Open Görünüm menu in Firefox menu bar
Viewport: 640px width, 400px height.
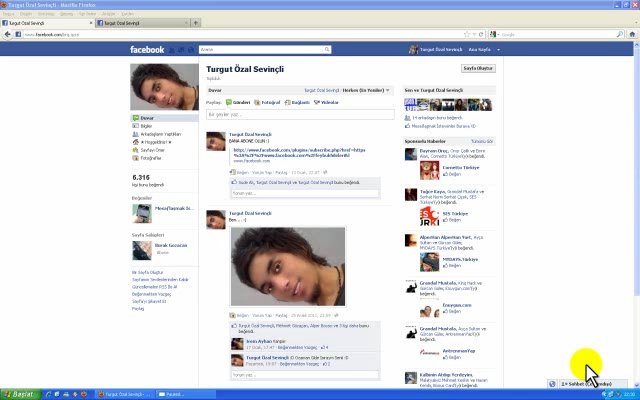(x=46, y=14)
